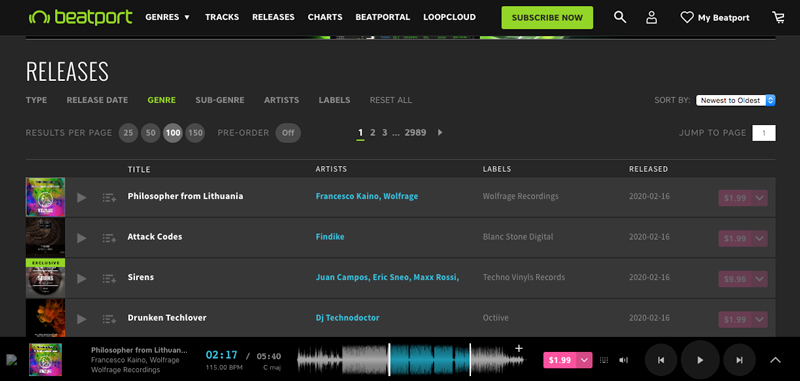800x381 pixels.
Task: Open the Type filter
Action: (36, 100)
